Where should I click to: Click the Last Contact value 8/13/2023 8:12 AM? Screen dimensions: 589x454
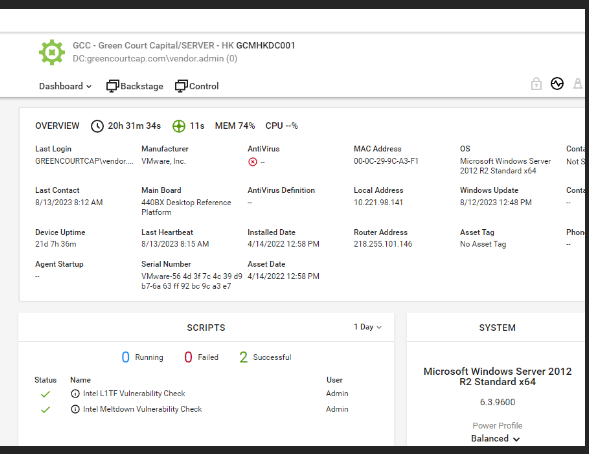pos(69,202)
